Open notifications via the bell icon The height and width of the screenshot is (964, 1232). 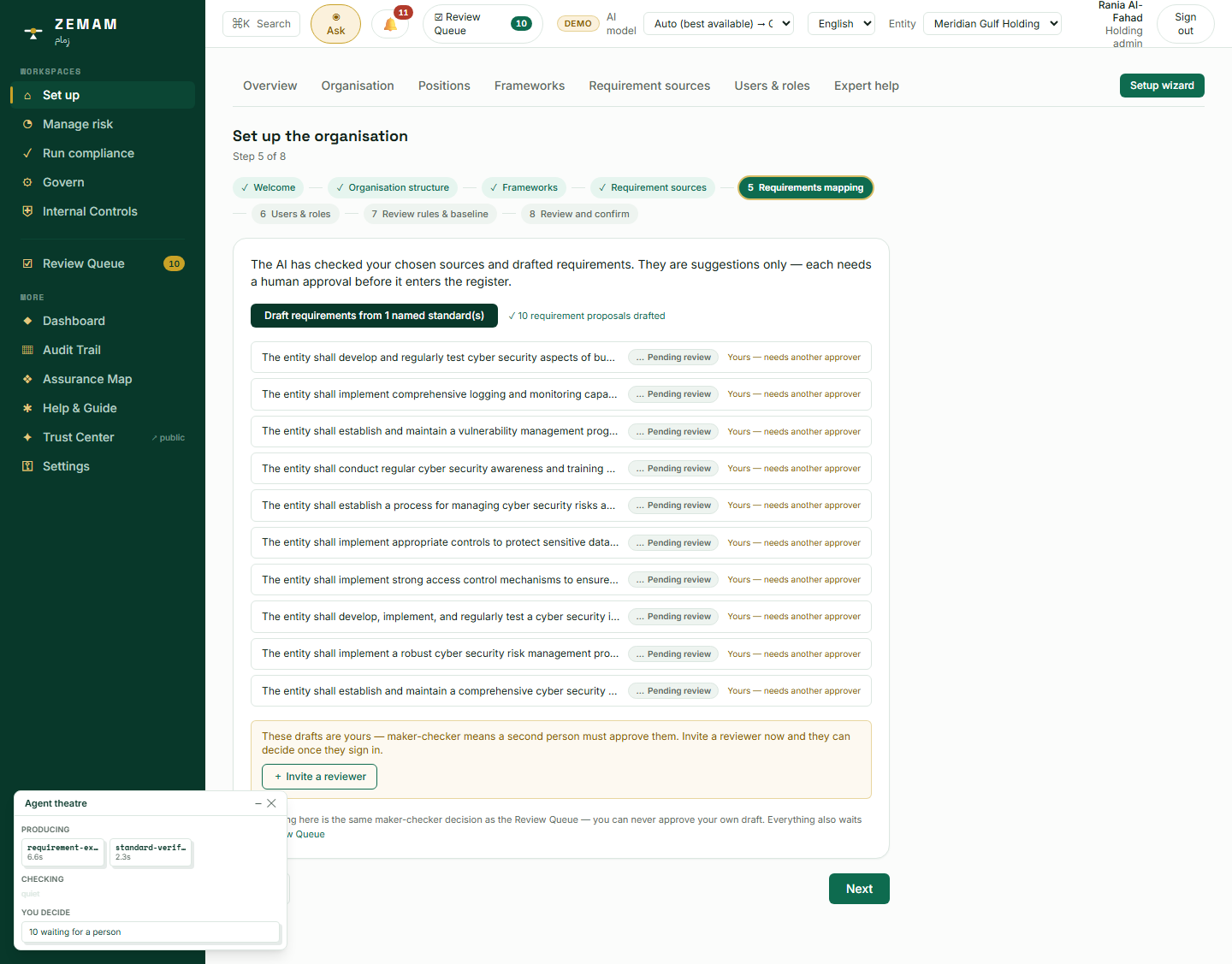[x=391, y=24]
